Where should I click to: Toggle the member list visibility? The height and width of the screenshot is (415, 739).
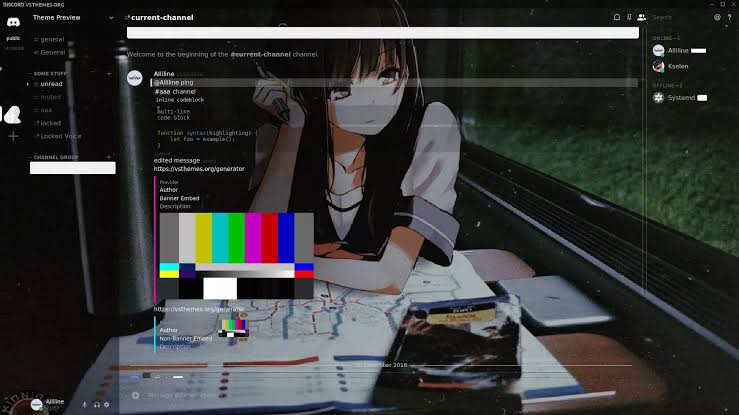(641, 17)
